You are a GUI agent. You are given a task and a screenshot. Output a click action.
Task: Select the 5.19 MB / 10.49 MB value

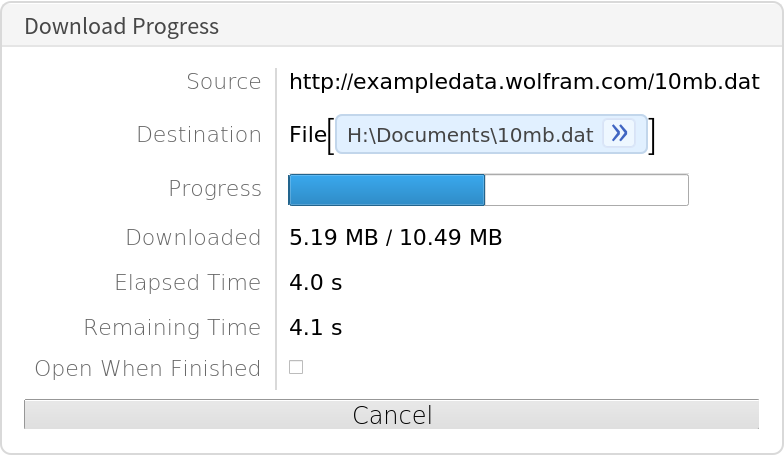point(395,238)
